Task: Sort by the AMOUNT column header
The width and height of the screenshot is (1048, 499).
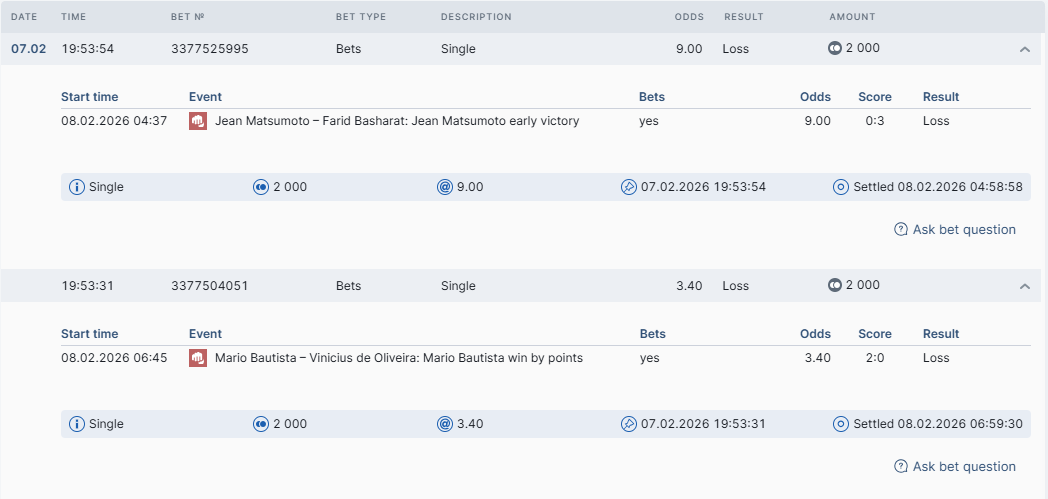Action: click(x=852, y=17)
